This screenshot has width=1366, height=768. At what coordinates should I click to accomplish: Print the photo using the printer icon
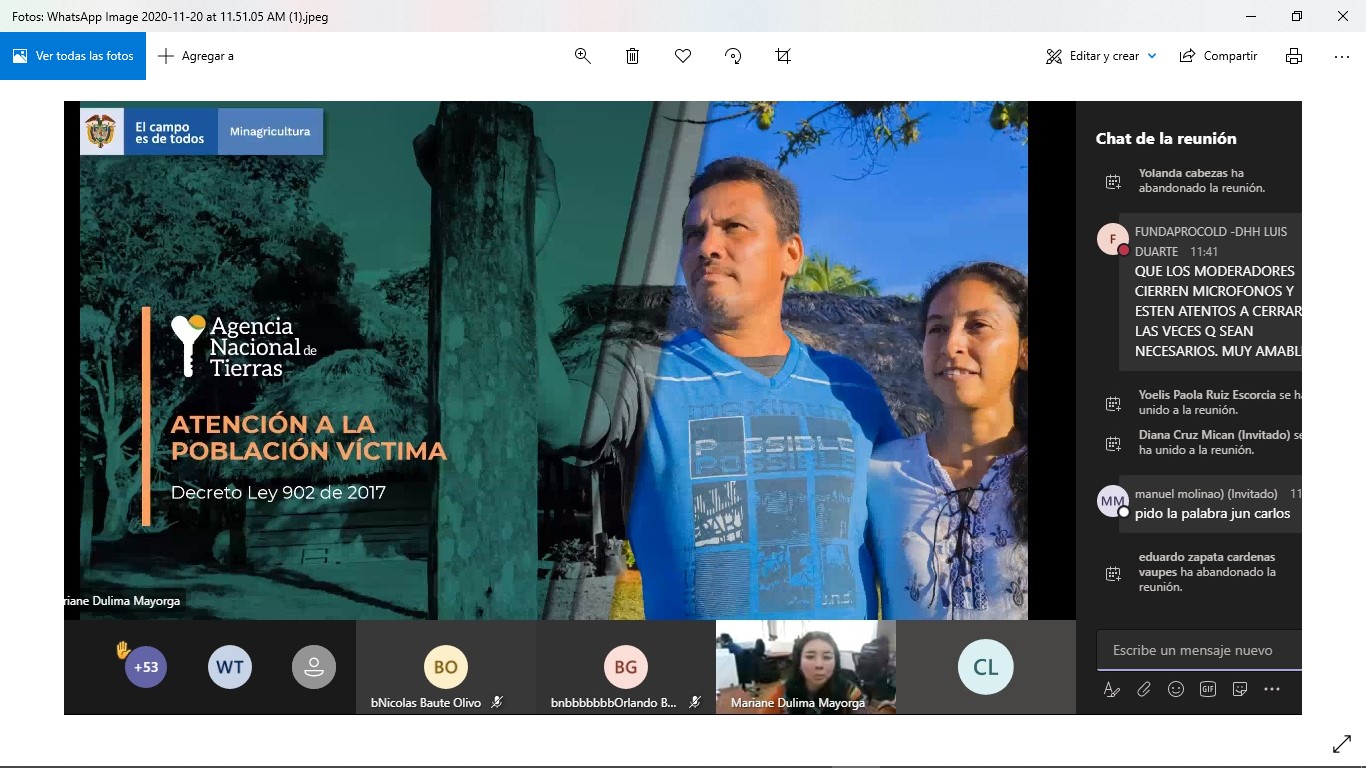coord(1294,56)
